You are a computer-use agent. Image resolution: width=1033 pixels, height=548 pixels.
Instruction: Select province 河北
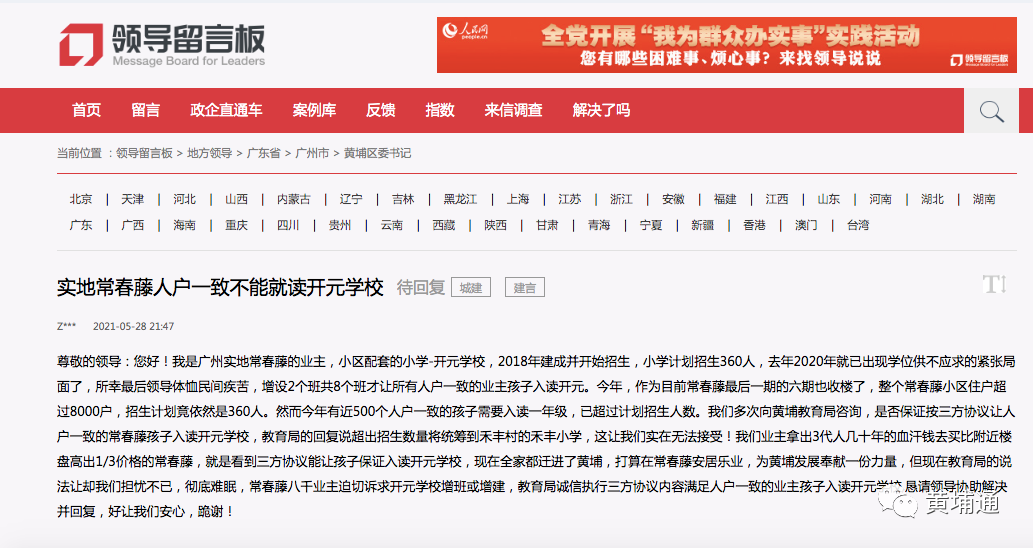184,199
